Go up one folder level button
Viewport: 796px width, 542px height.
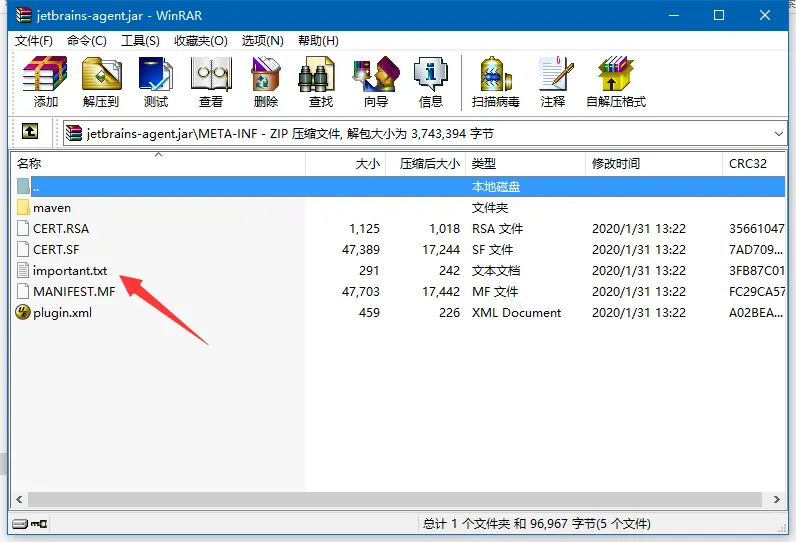tap(29, 132)
